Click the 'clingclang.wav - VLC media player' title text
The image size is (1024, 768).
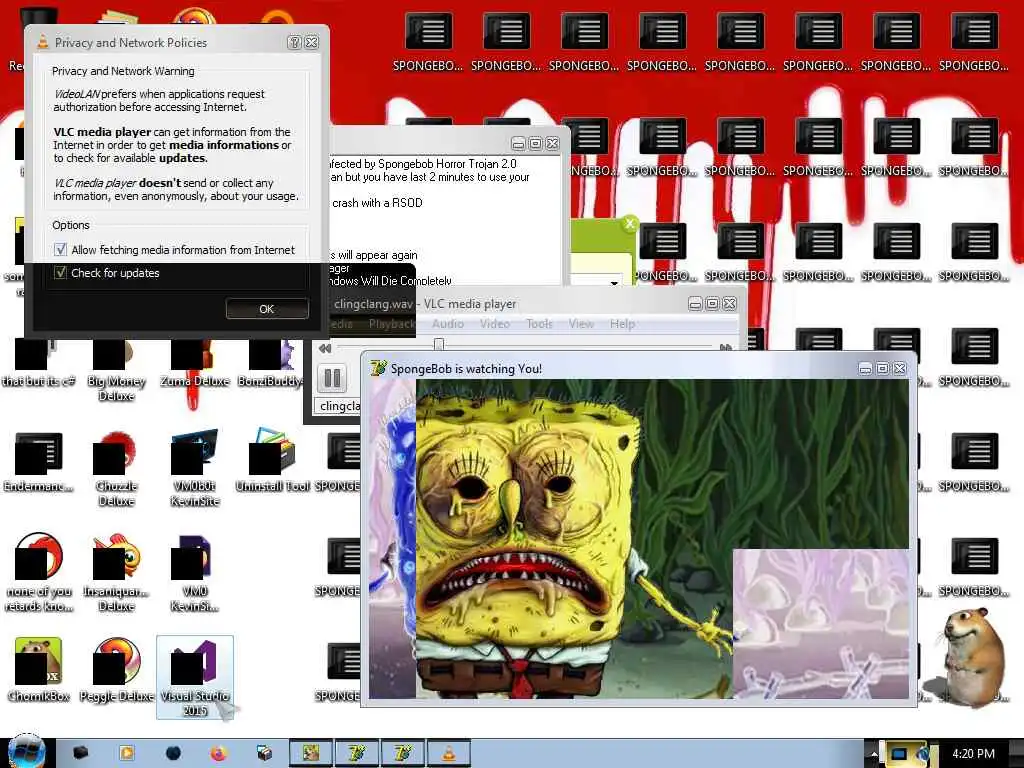[424, 304]
